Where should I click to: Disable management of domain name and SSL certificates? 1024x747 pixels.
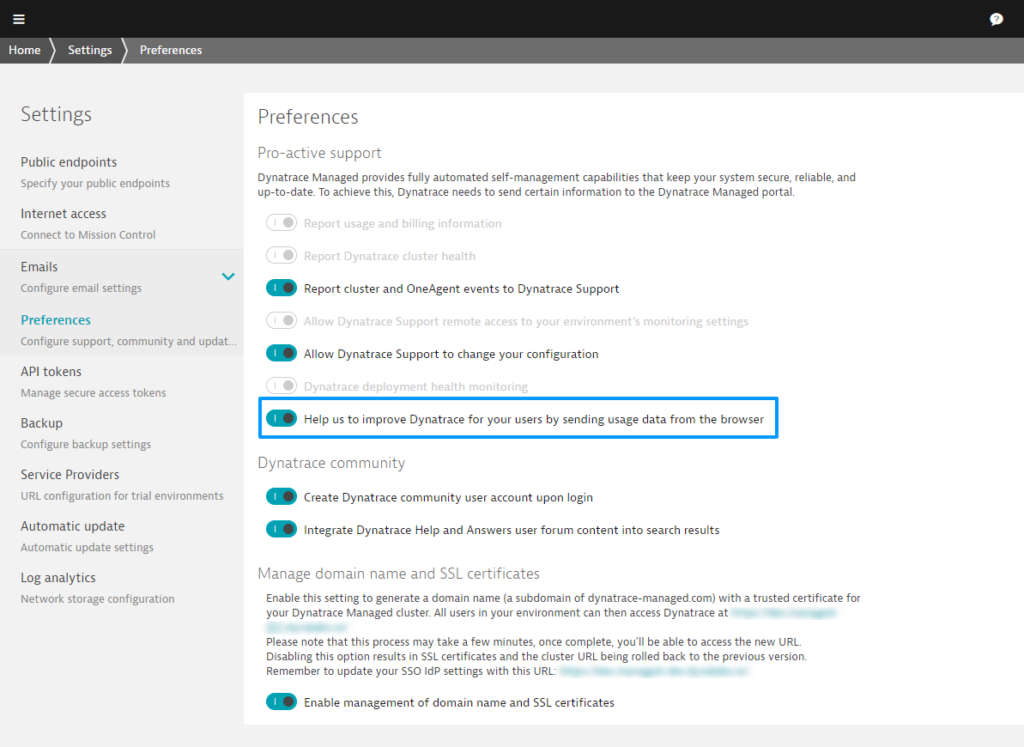click(x=281, y=702)
